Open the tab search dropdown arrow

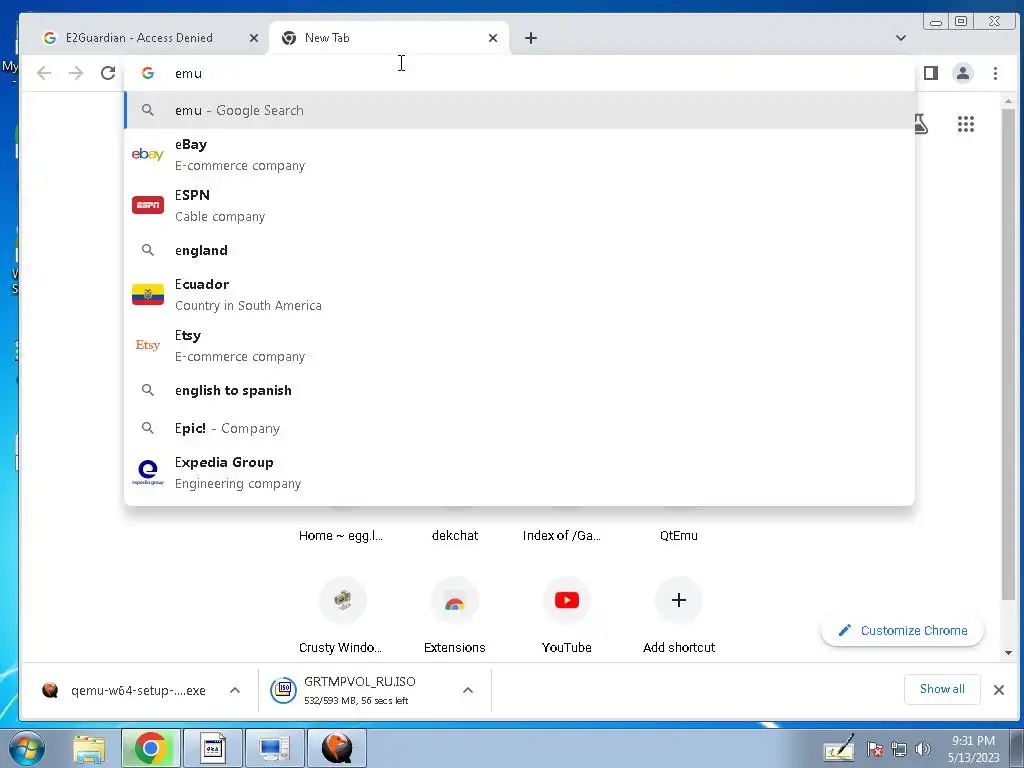(x=901, y=38)
